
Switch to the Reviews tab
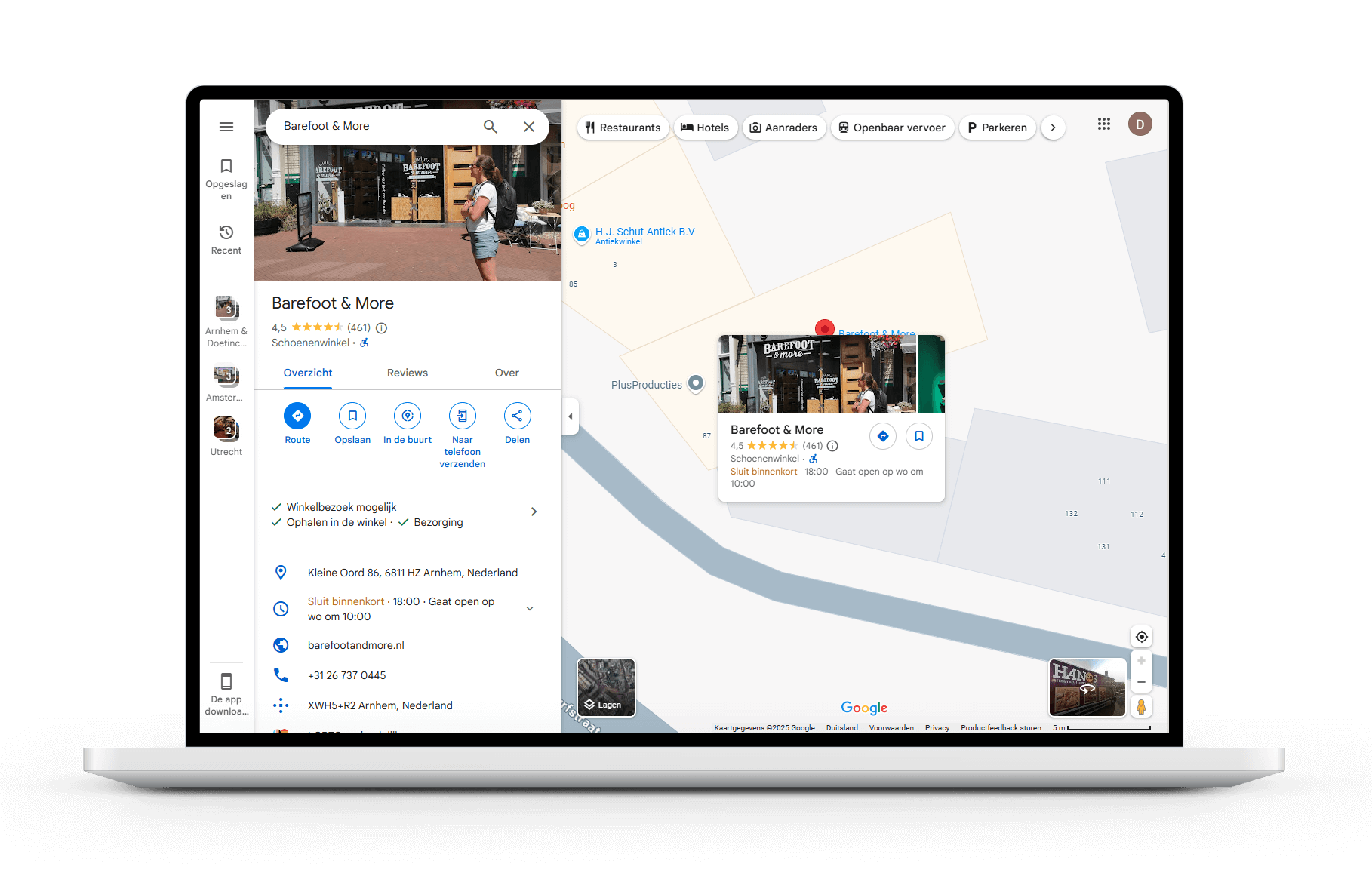[x=407, y=373]
